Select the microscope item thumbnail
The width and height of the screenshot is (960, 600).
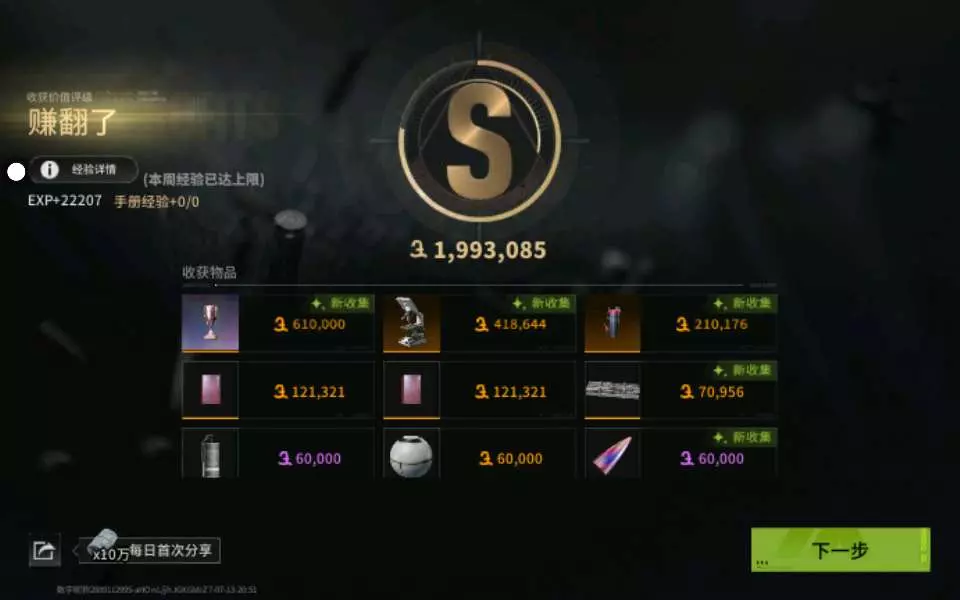coord(411,323)
